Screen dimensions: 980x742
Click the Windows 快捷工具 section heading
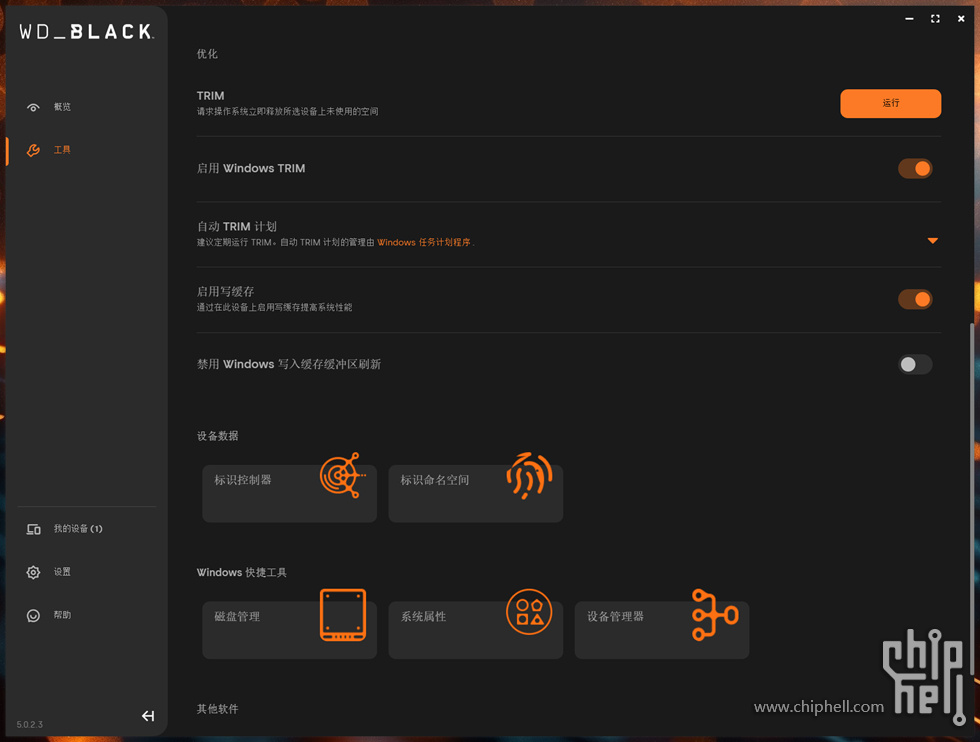pyautogui.click(x=241, y=573)
